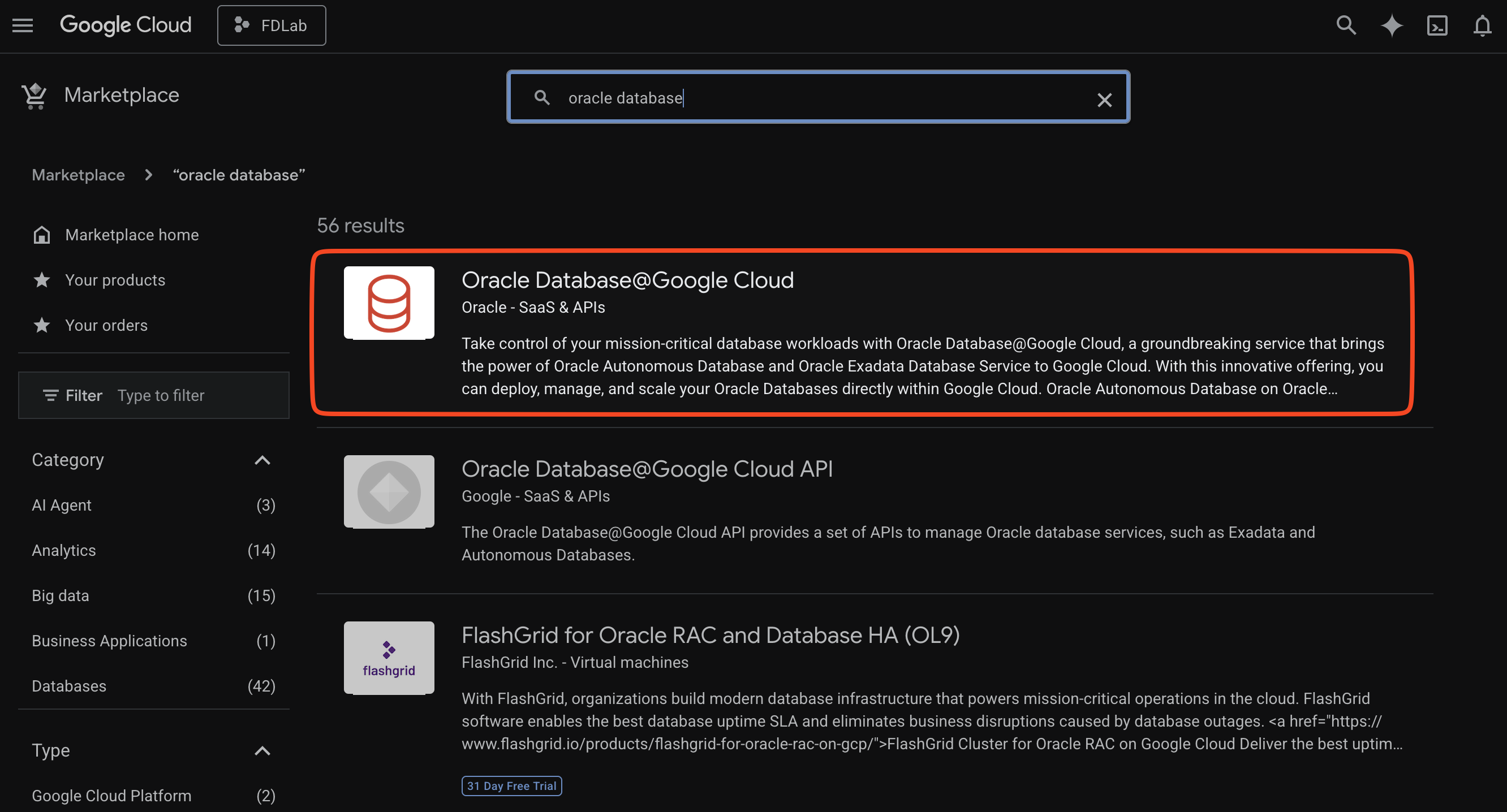Click the red Oracle database logo thumbnail
The height and width of the screenshot is (812, 1507).
(x=389, y=303)
